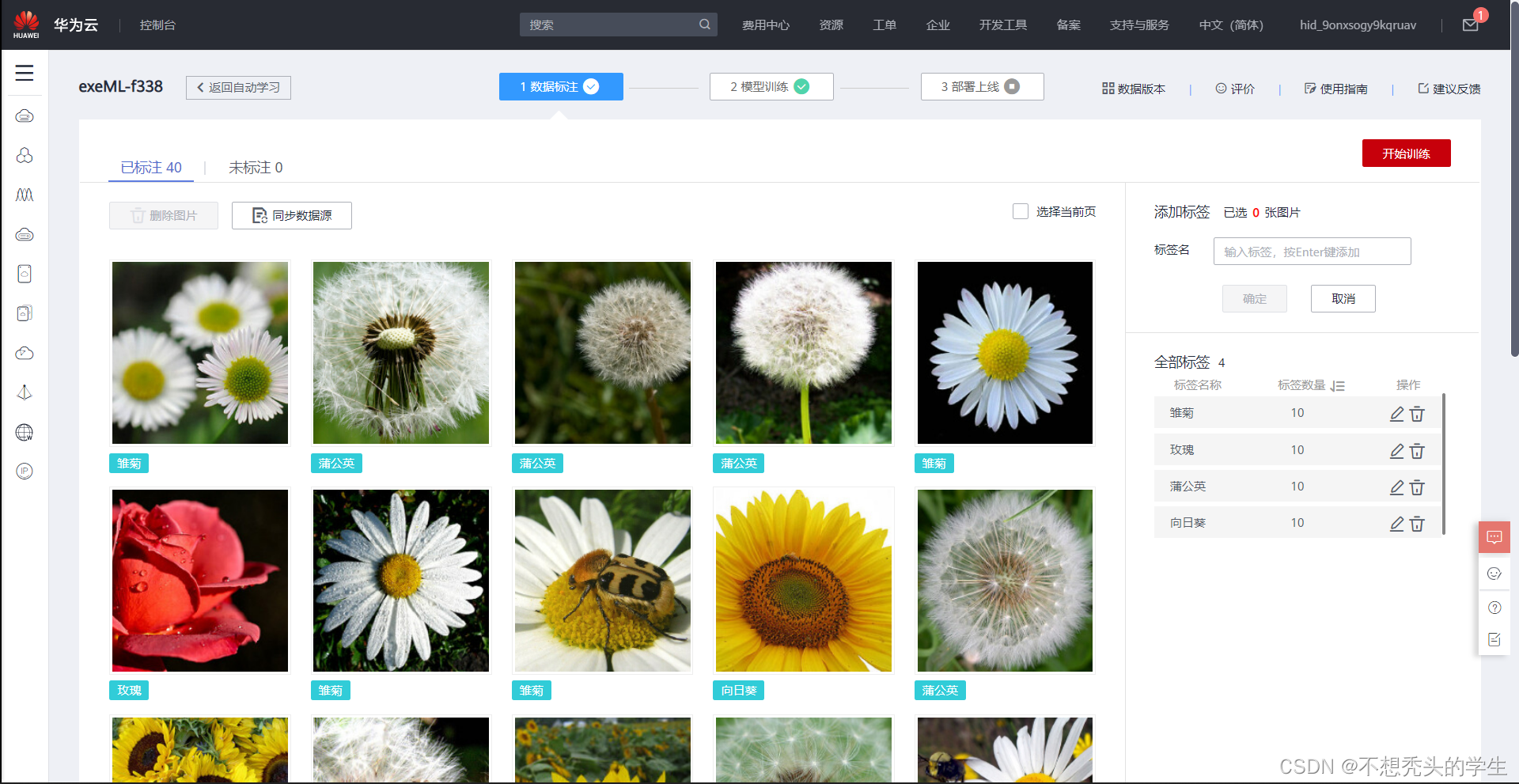Screen dimensions: 1519x784
Task: Open the 使用指南 link
Action: point(1336,89)
